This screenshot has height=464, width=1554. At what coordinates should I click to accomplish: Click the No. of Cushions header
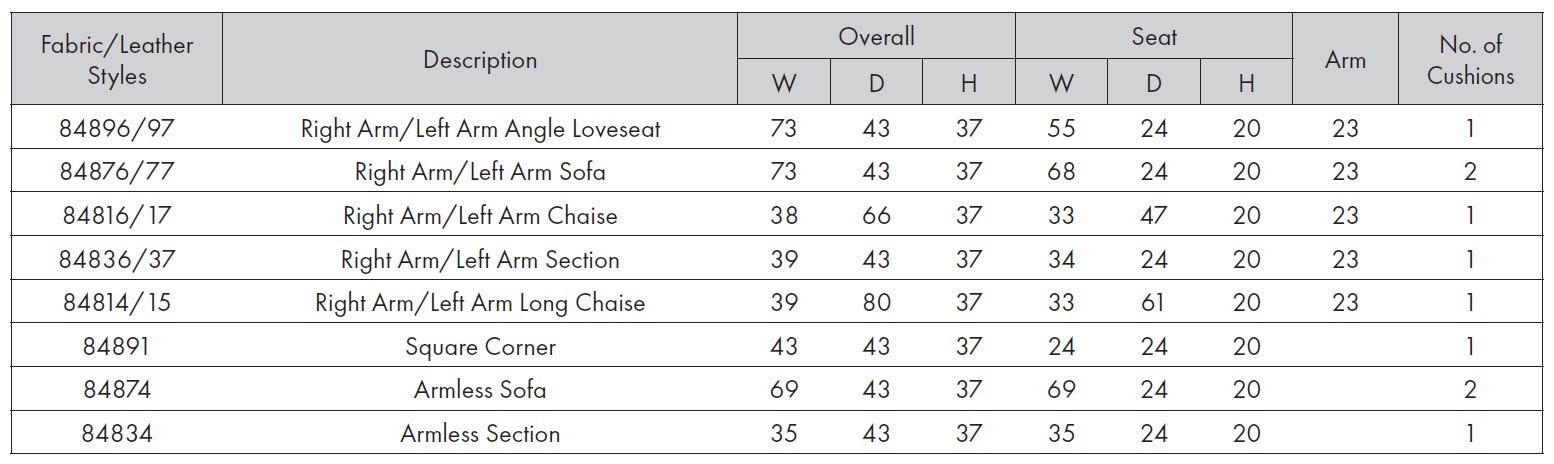1470,60
